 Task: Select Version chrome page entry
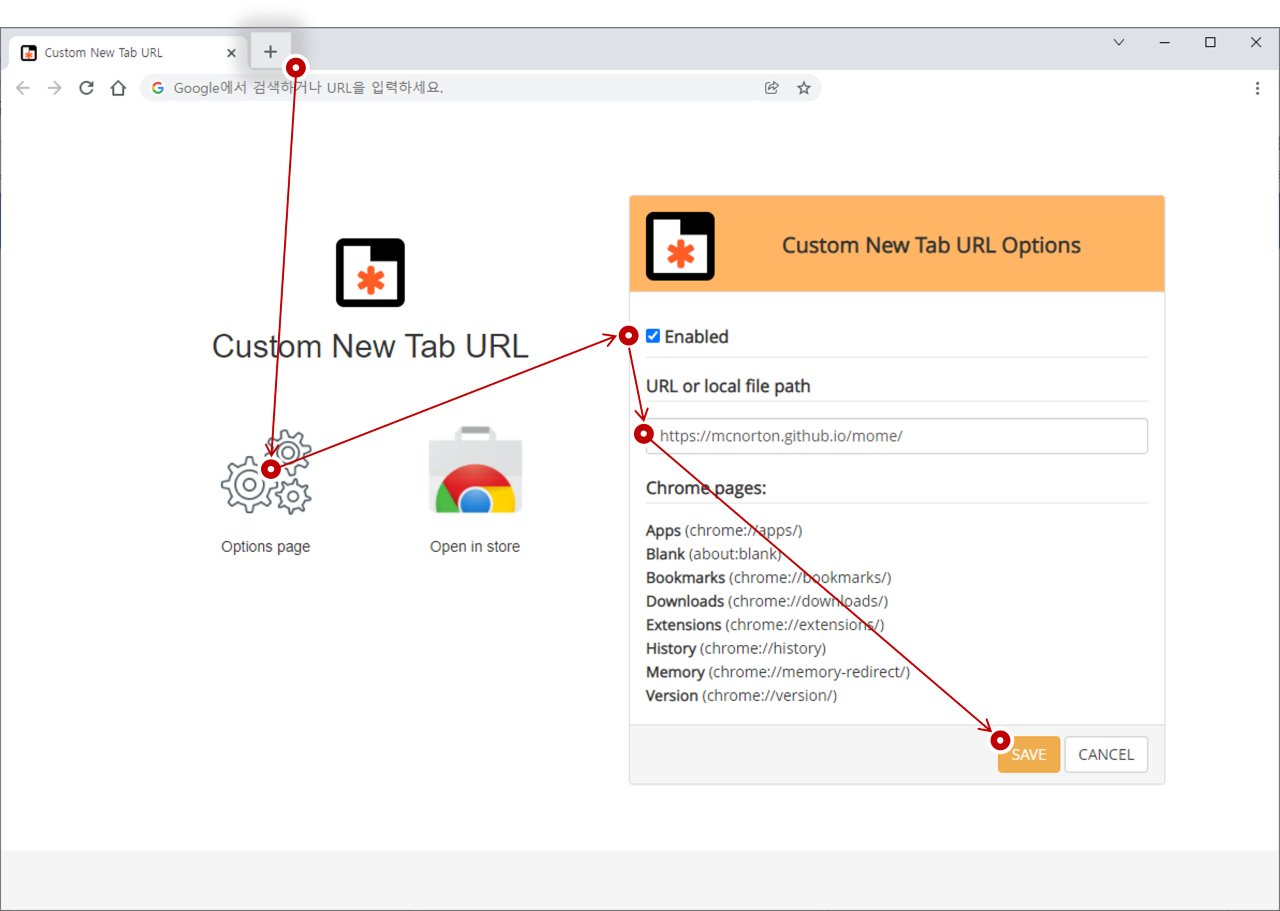tap(742, 695)
